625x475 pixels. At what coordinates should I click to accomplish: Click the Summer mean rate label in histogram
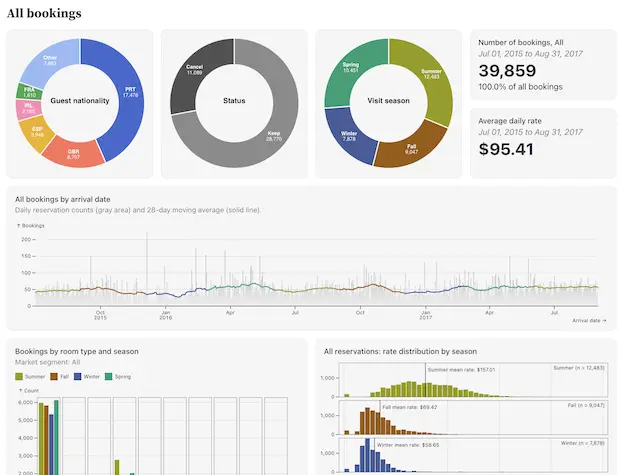(x=461, y=369)
